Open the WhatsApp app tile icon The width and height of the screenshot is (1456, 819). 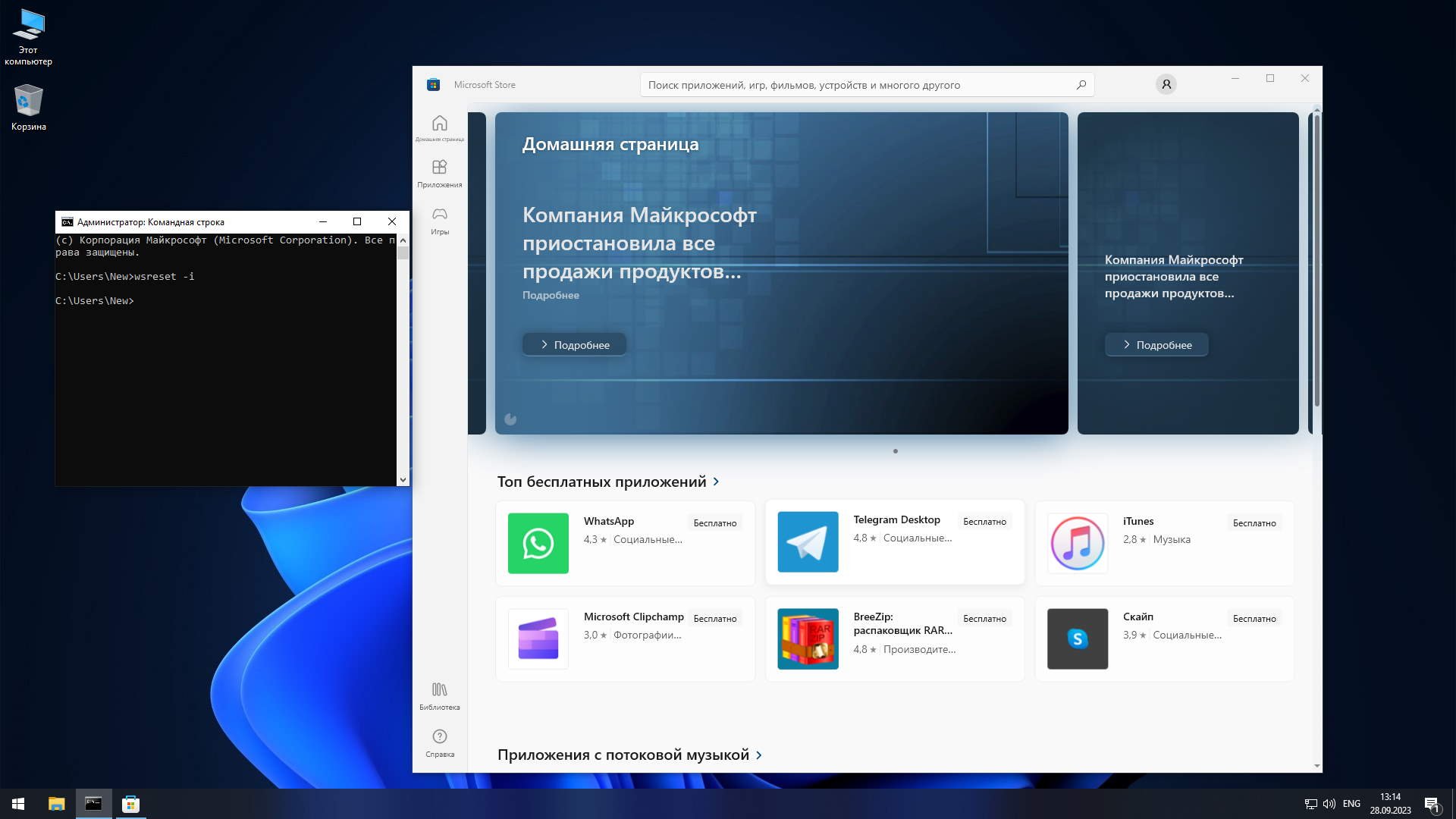click(x=538, y=543)
